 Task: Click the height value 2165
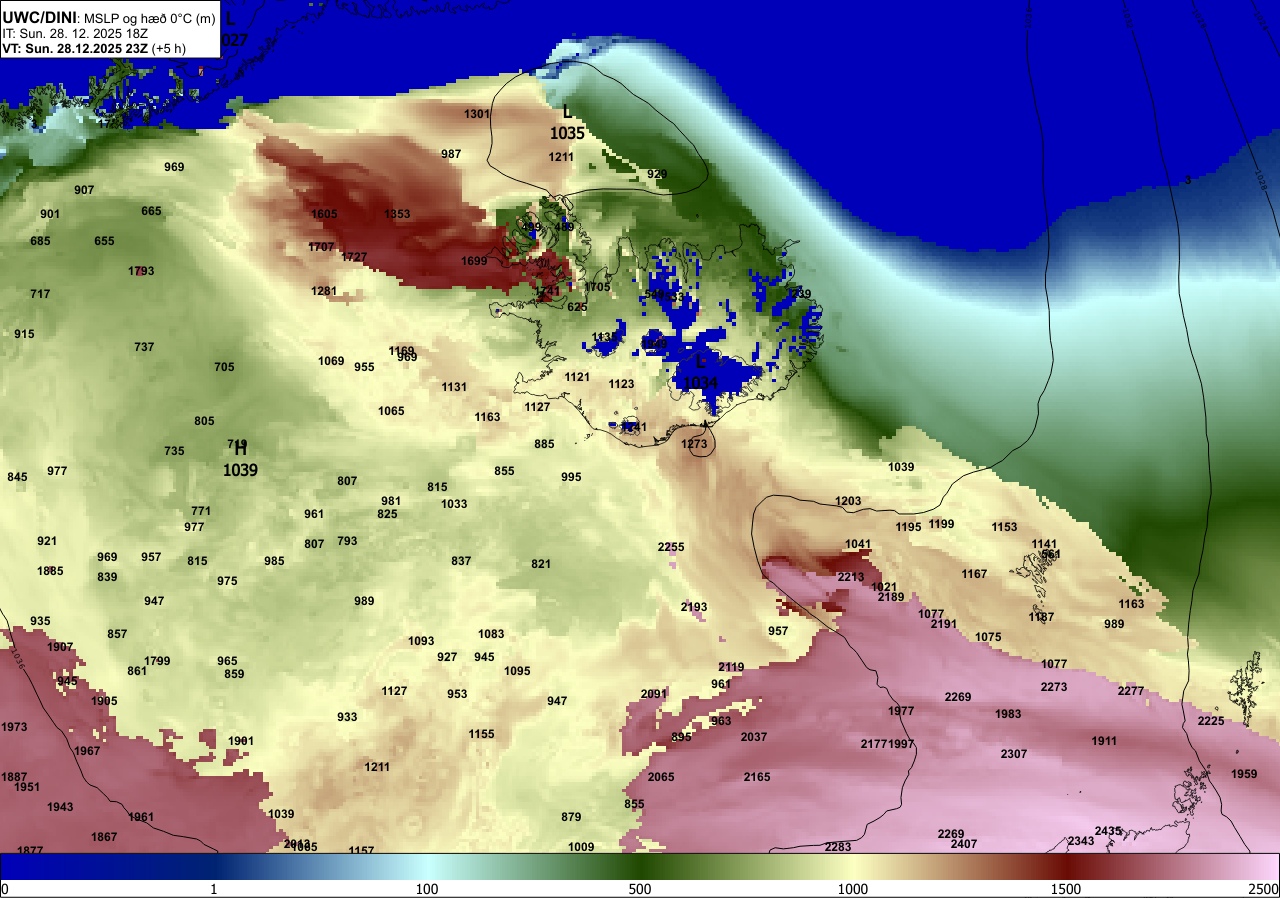757,777
